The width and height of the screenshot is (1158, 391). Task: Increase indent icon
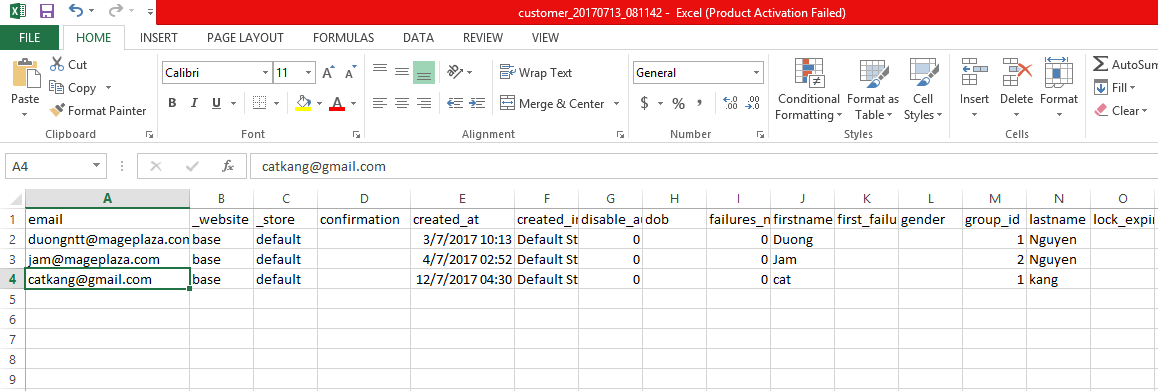[x=477, y=103]
